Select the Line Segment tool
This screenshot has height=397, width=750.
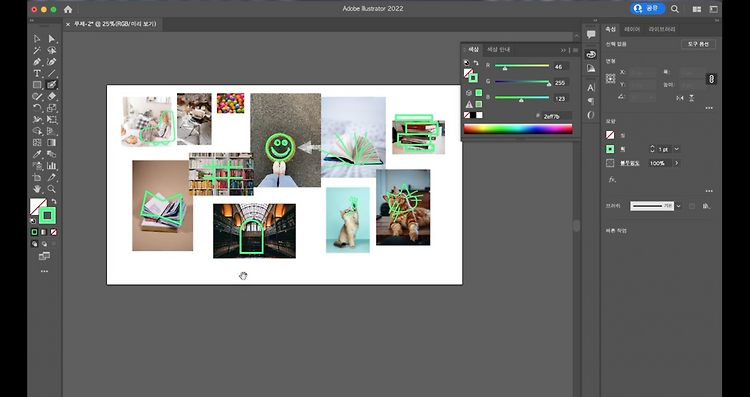(x=52, y=73)
